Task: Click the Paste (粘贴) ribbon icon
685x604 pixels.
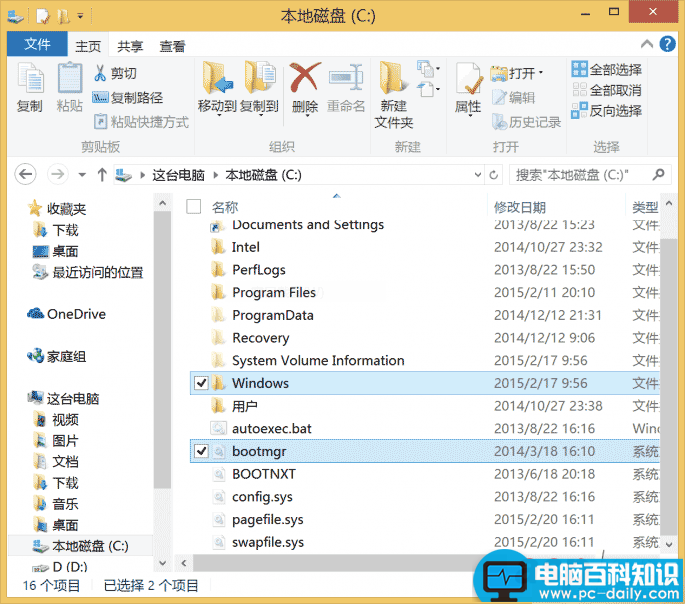Action: pyautogui.click(x=69, y=78)
